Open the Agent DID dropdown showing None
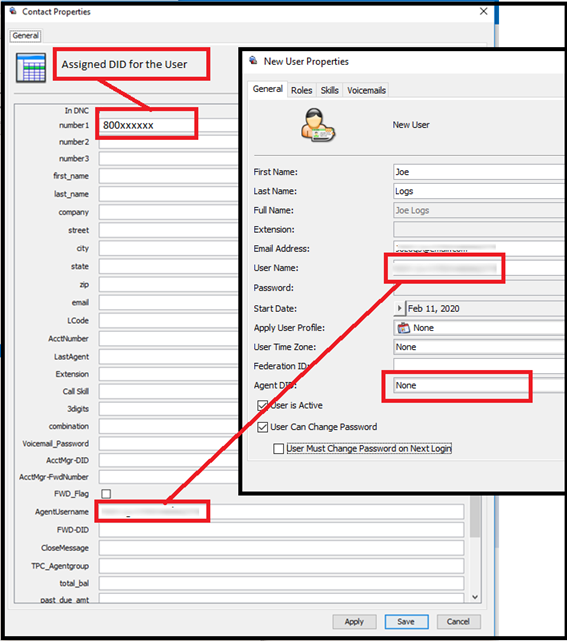The width and height of the screenshot is (567, 641). click(479, 385)
